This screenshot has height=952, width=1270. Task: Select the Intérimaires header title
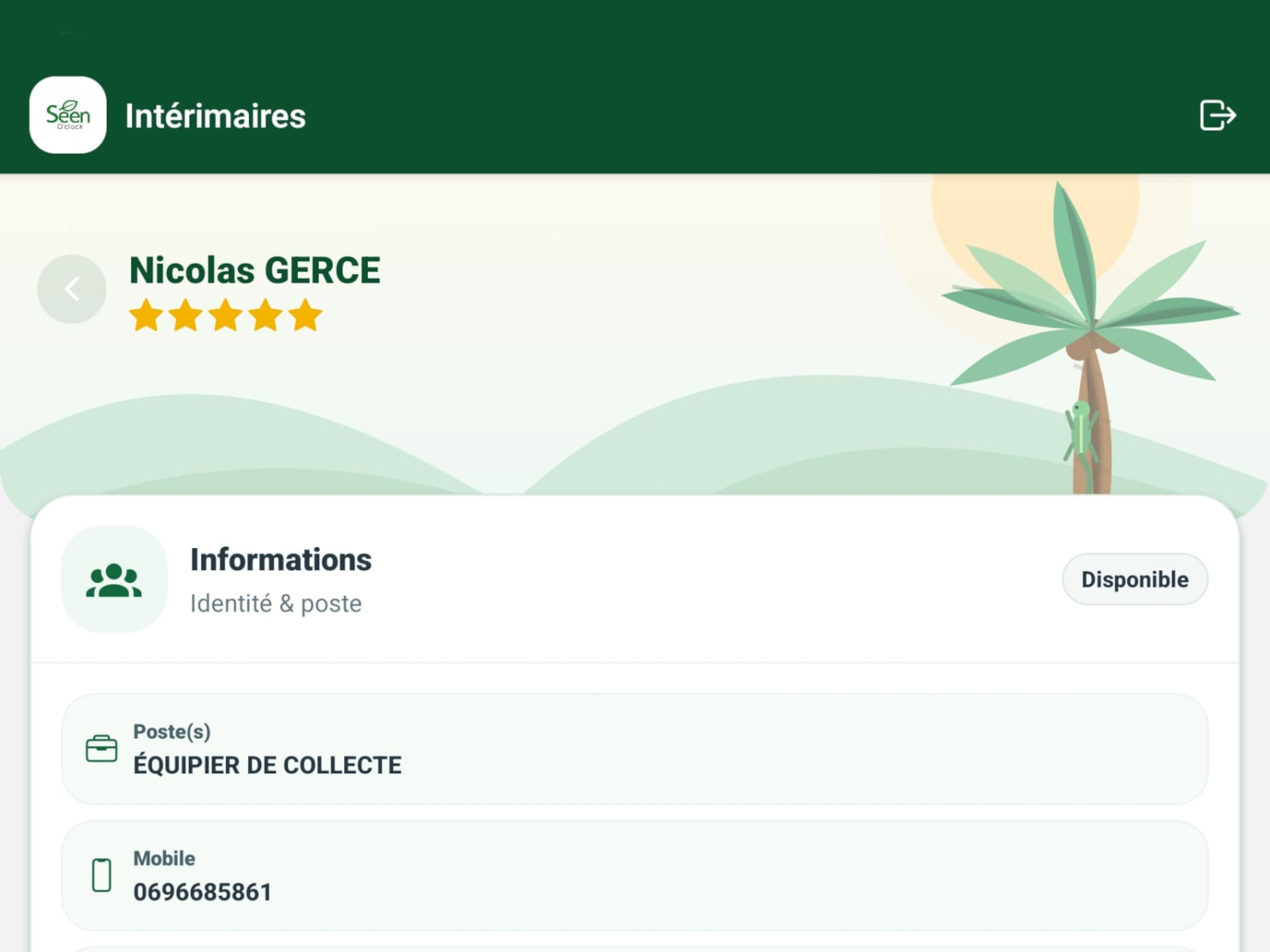click(216, 116)
